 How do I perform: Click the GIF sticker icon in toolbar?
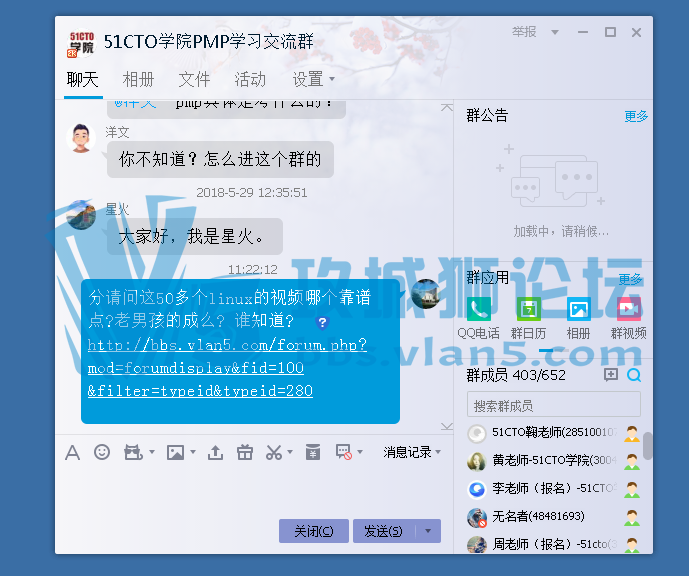click(133, 452)
